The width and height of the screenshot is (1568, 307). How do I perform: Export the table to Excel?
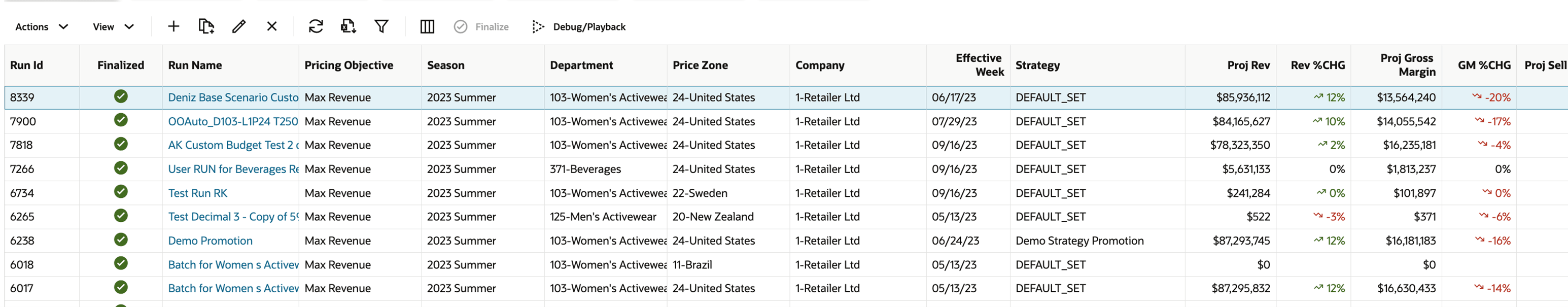pos(348,26)
